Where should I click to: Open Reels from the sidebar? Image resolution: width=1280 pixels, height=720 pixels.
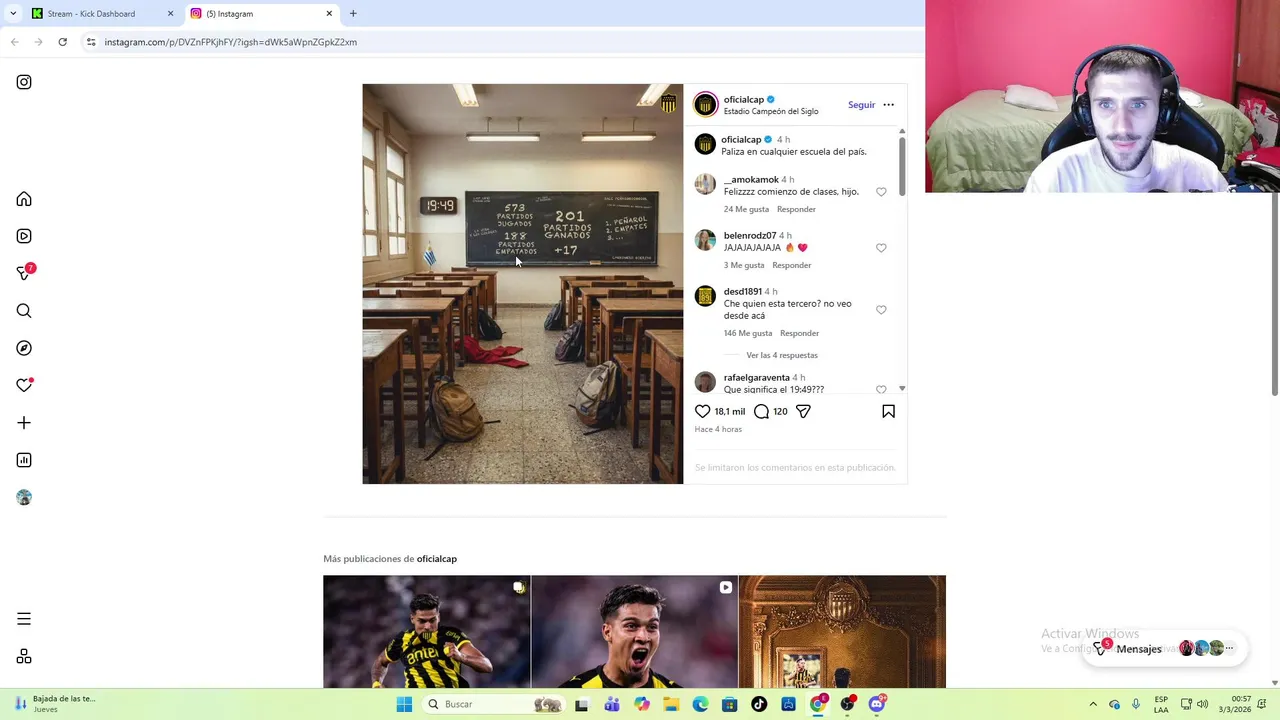point(24,236)
